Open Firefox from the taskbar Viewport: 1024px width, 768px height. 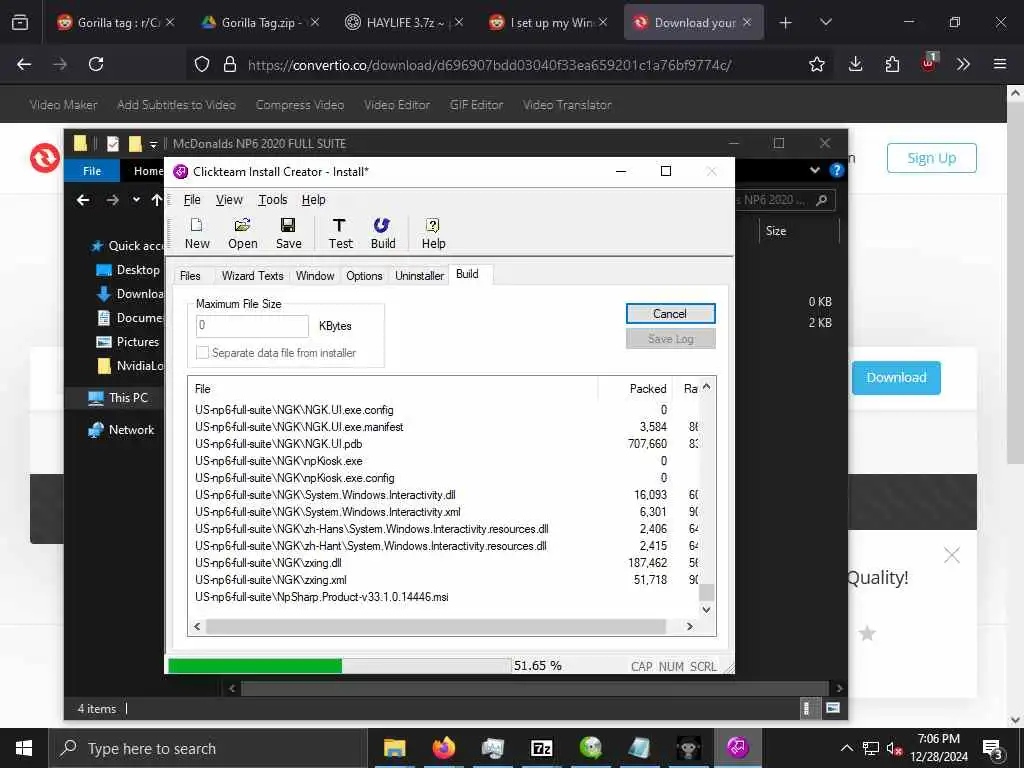(443, 748)
